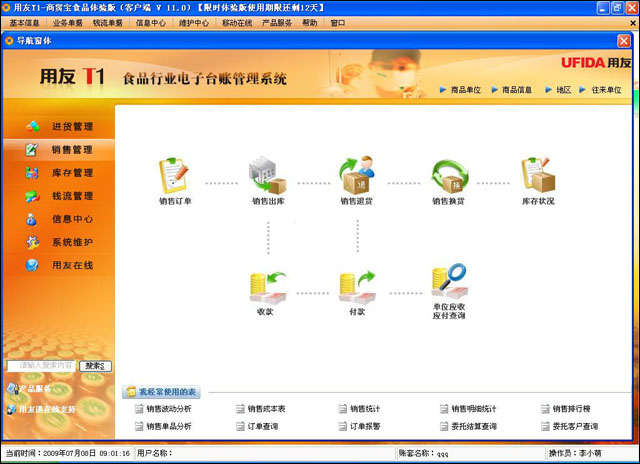The image size is (640, 464).
Task: Open the 钱流单据 menu
Action: (x=108, y=23)
